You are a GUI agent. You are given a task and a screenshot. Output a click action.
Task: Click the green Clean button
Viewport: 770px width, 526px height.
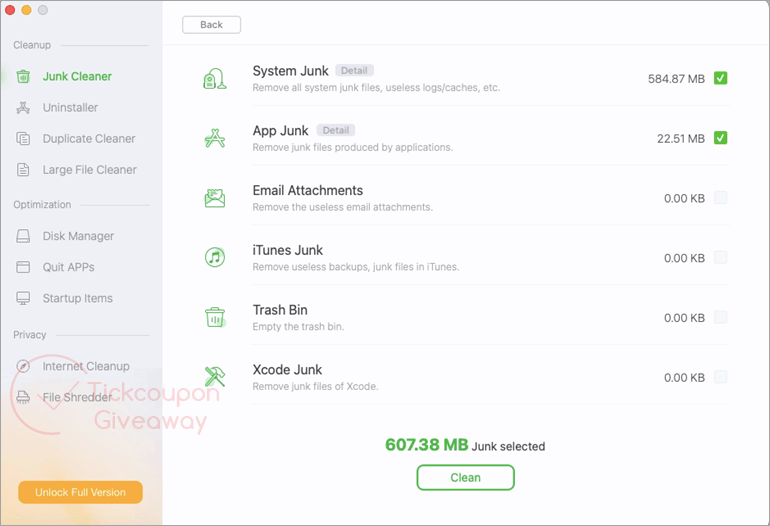click(466, 477)
